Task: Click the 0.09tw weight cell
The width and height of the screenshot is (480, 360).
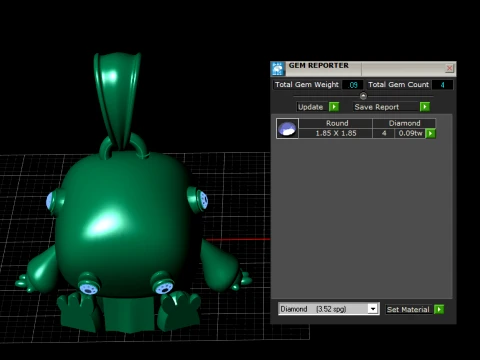Action: (x=410, y=133)
